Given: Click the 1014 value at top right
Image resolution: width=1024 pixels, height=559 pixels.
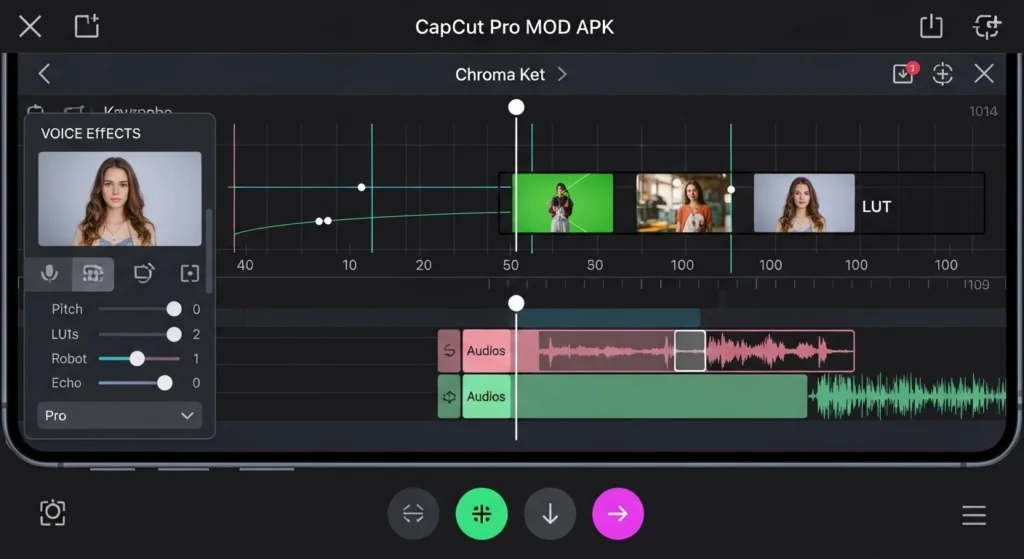Looking at the screenshot, I should (x=983, y=112).
